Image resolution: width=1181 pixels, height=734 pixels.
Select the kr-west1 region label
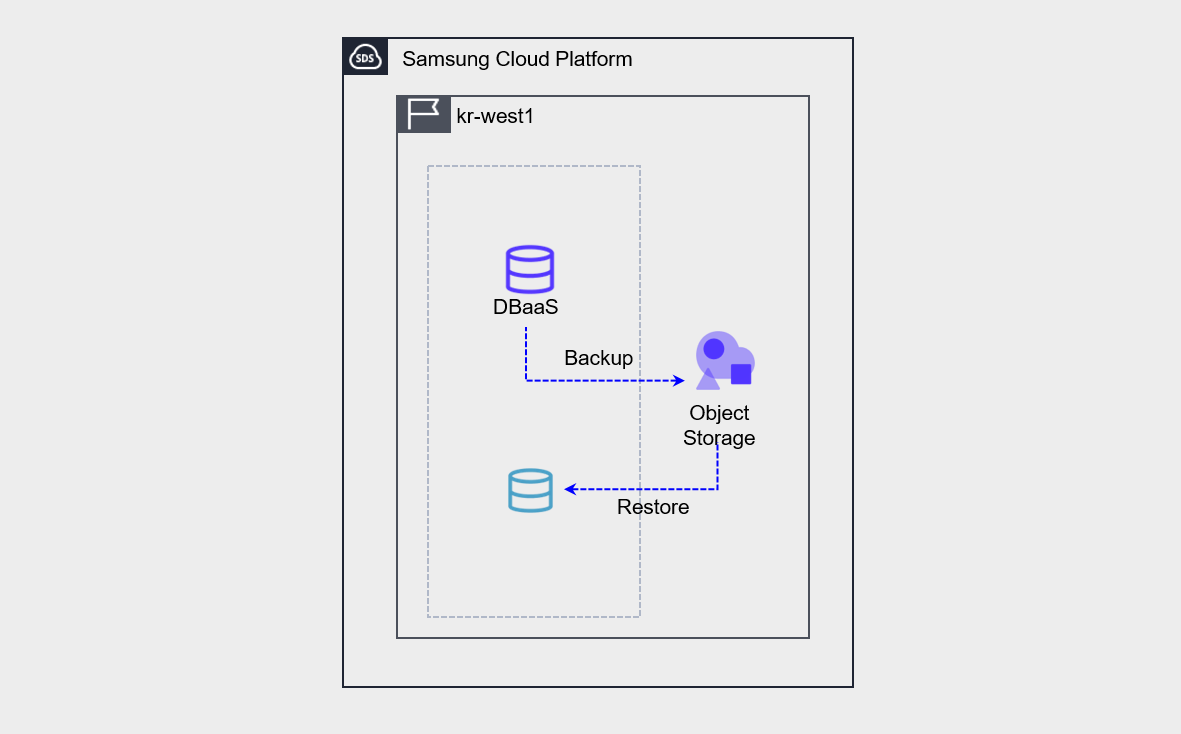coord(495,116)
